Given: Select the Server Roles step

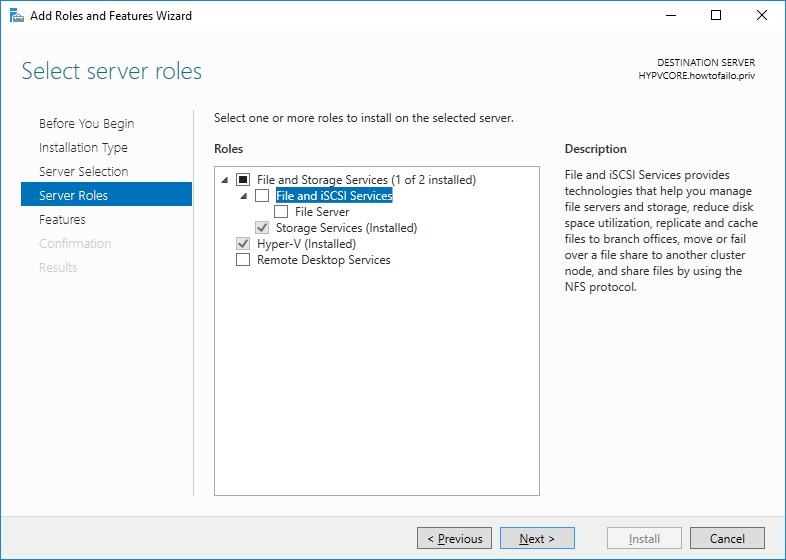Looking at the screenshot, I should [x=73, y=196].
